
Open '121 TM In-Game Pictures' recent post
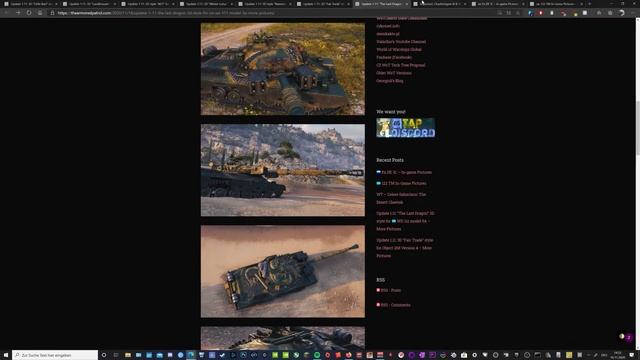pyautogui.click(x=404, y=183)
